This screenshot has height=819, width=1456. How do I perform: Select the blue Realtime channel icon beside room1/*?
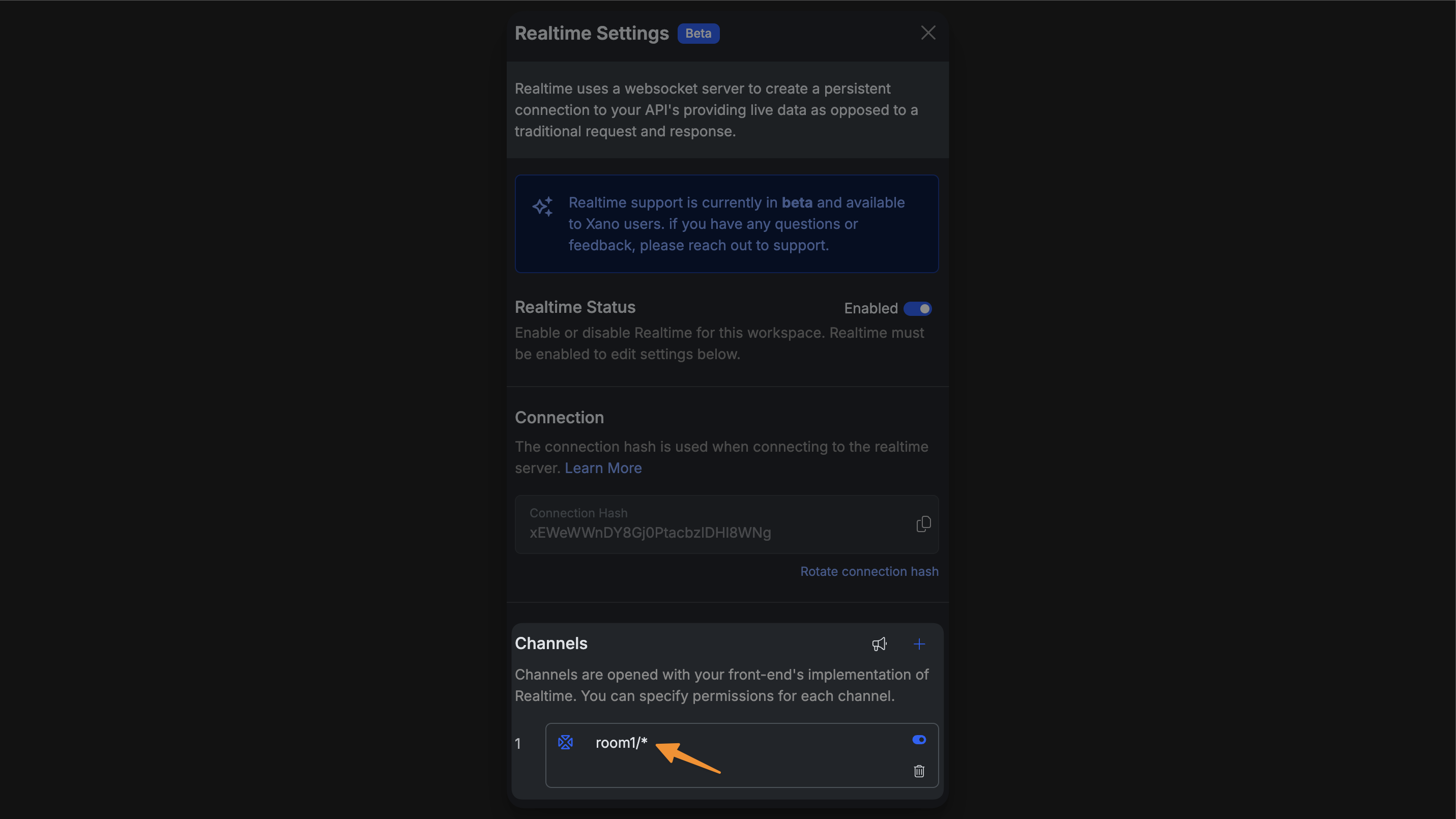tap(566, 742)
